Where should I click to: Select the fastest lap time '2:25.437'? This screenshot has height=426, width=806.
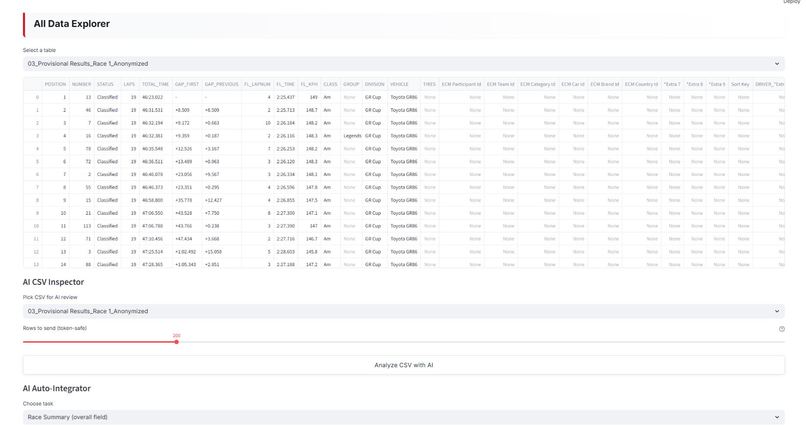pos(285,97)
